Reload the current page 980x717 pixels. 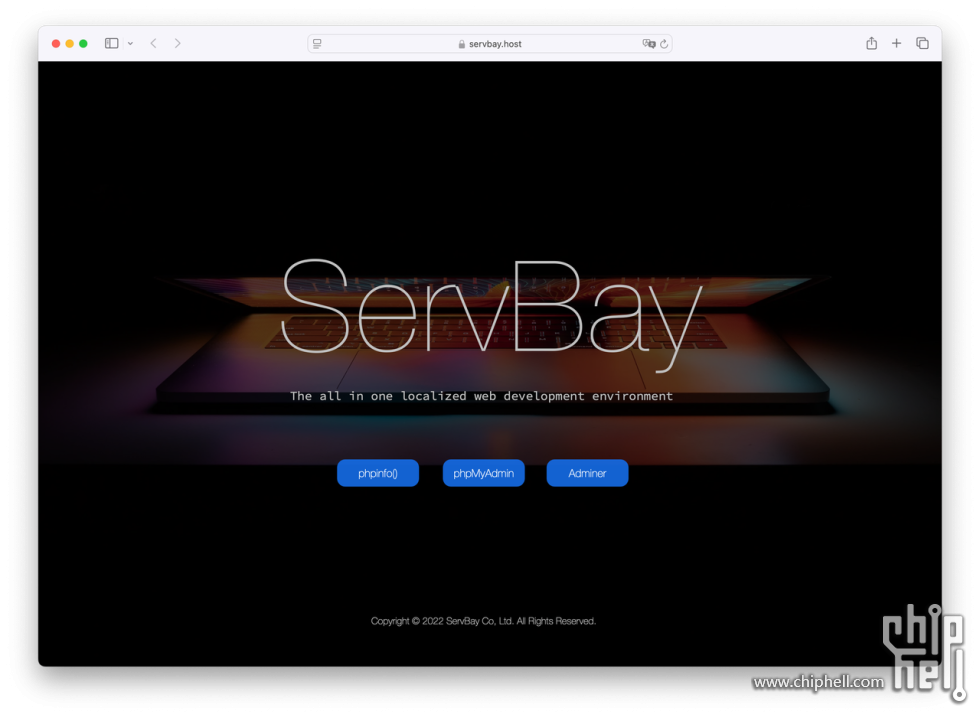point(664,44)
